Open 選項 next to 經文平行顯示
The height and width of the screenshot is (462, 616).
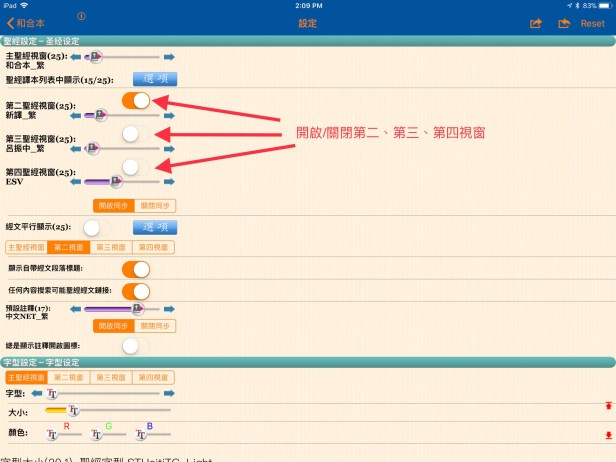click(155, 227)
